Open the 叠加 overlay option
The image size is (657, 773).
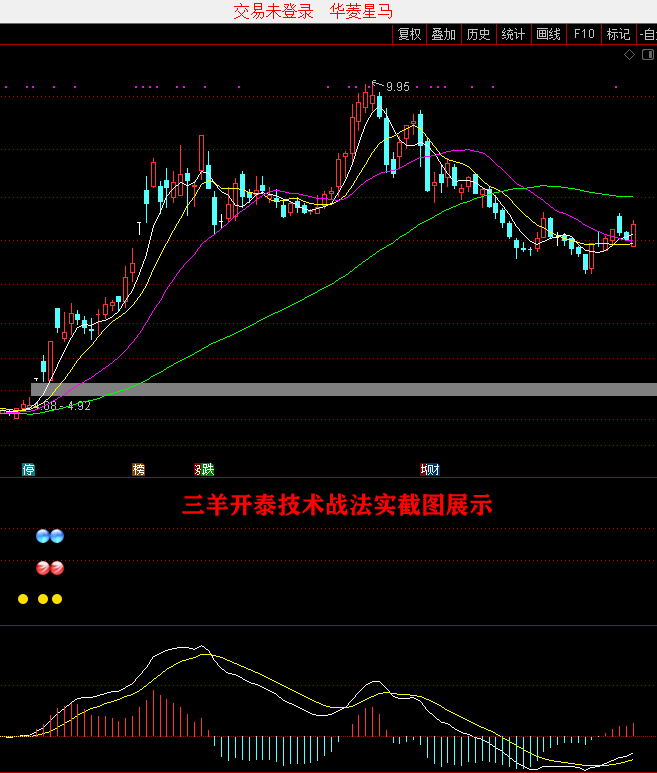click(x=443, y=34)
